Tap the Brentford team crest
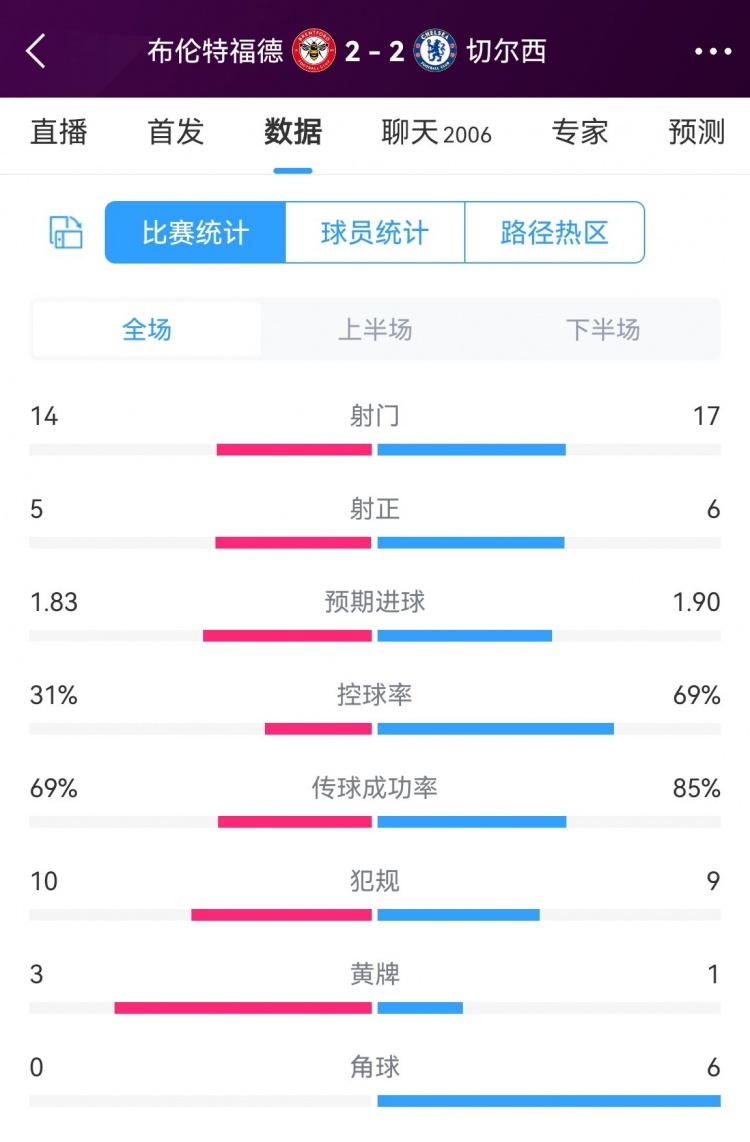The width and height of the screenshot is (750, 1142). (x=314, y=51)
